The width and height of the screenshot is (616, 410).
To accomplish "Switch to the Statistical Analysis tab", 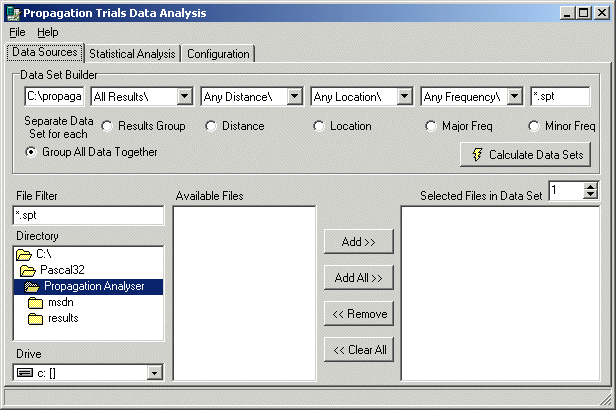I will click(x=132, y=54).
